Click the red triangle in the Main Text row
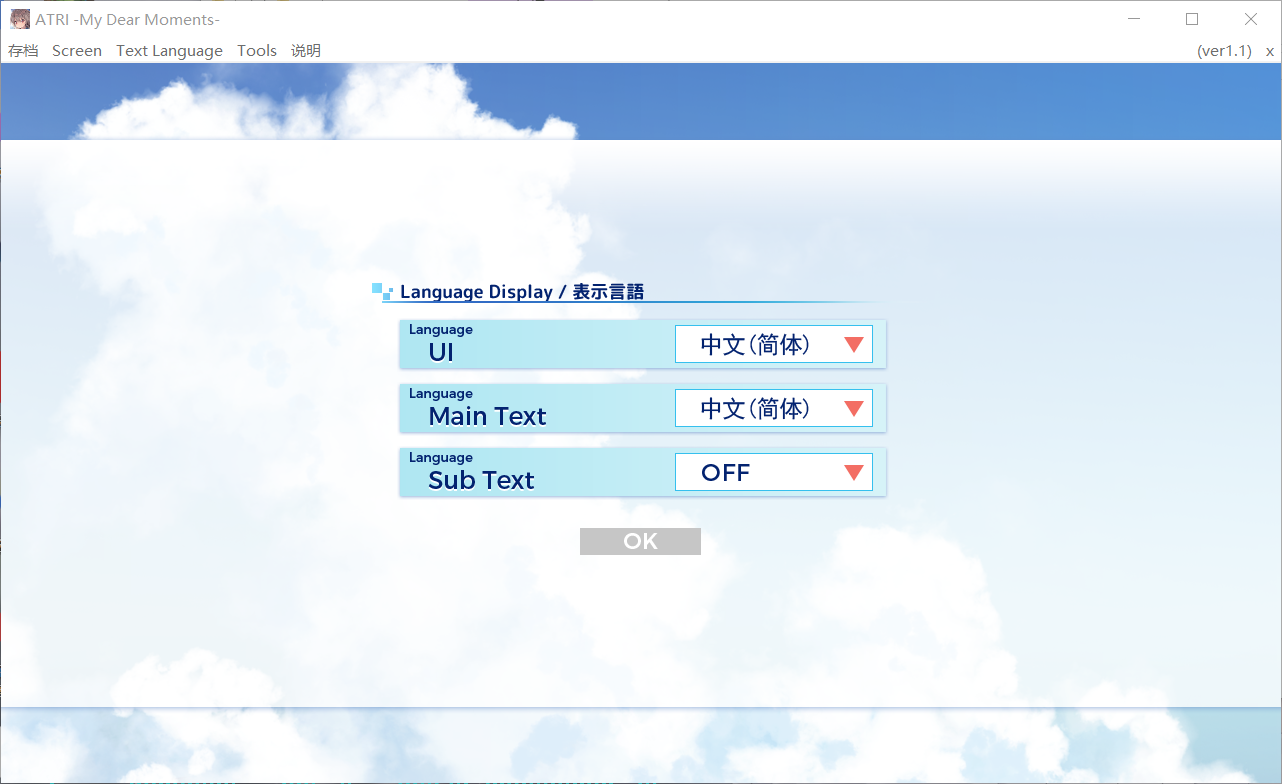The height and width of the screenshot is (784, 1282). [x=853, y=409]
